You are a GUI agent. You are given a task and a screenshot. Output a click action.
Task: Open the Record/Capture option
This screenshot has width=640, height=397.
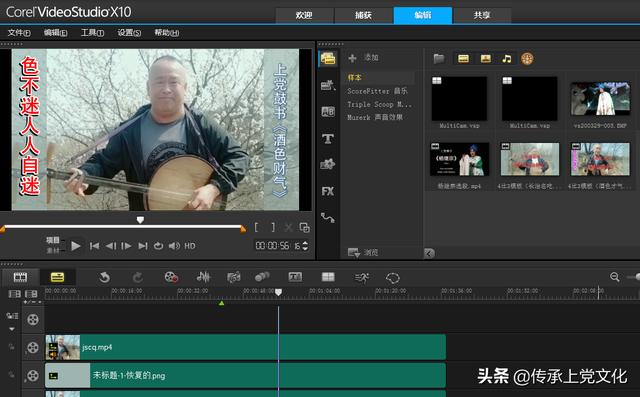171,277
